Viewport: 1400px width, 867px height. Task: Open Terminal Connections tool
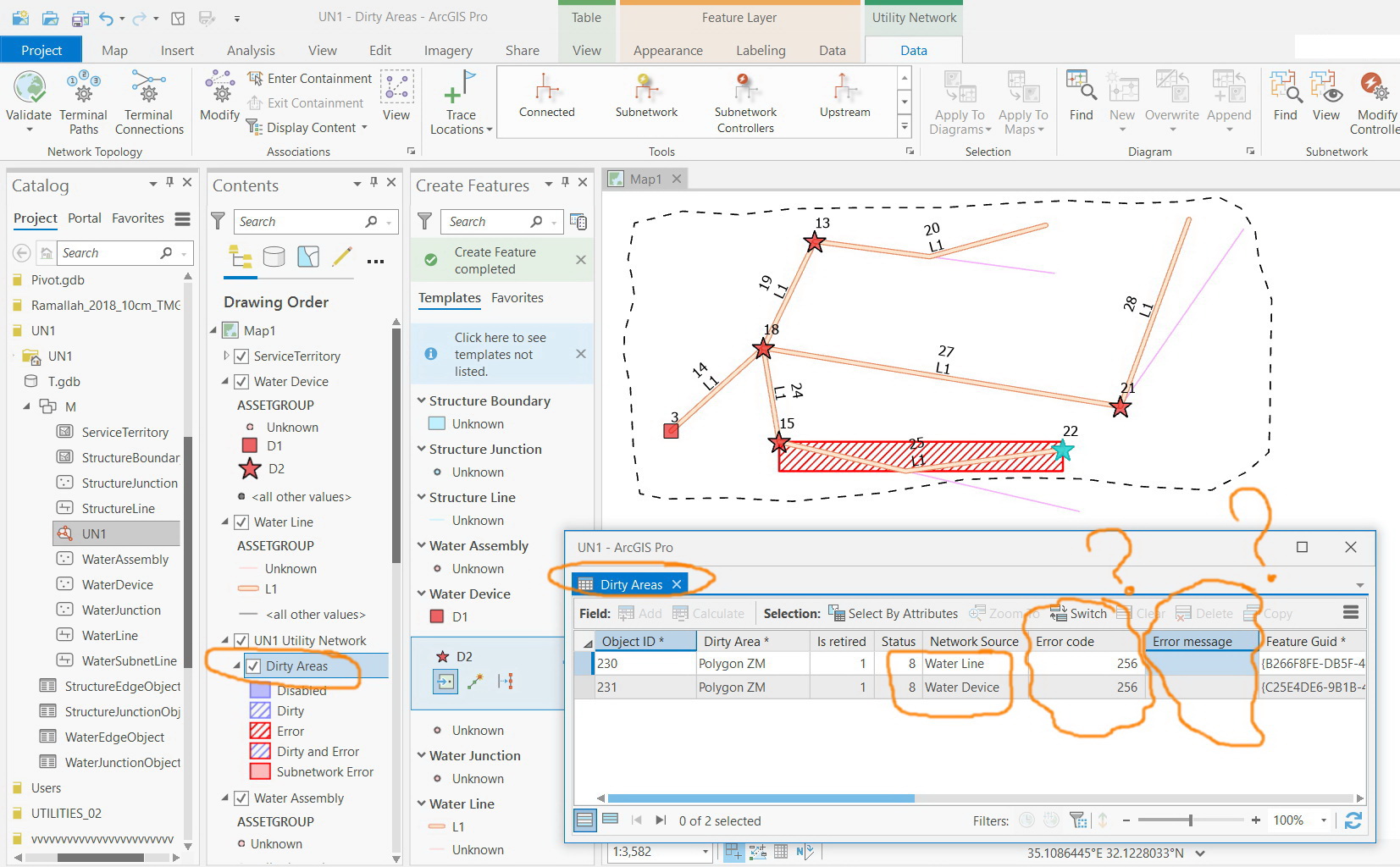(149, 102)
